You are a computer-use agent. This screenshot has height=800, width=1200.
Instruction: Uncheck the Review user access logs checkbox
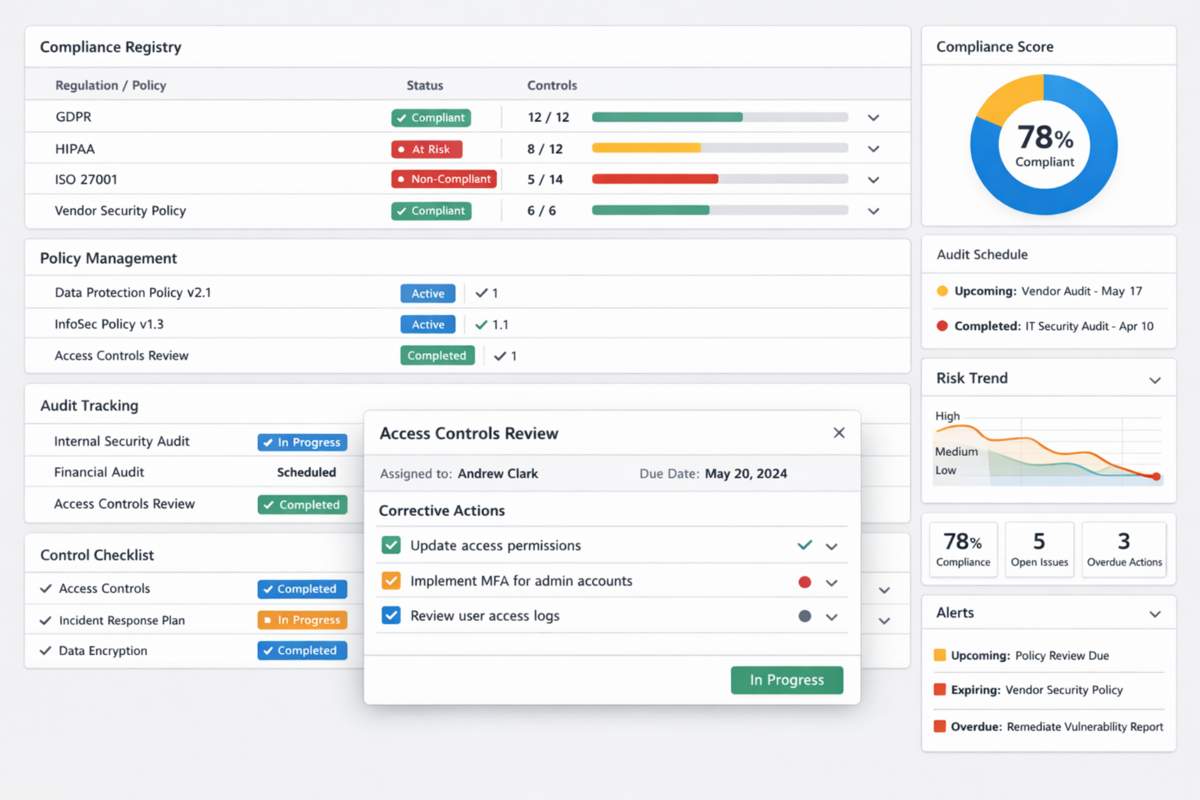click(x=390, y=616)
